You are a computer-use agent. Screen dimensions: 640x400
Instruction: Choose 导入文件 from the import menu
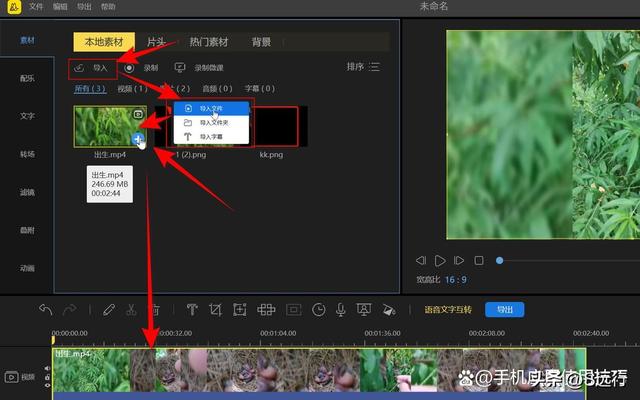(x=211, y=109)
